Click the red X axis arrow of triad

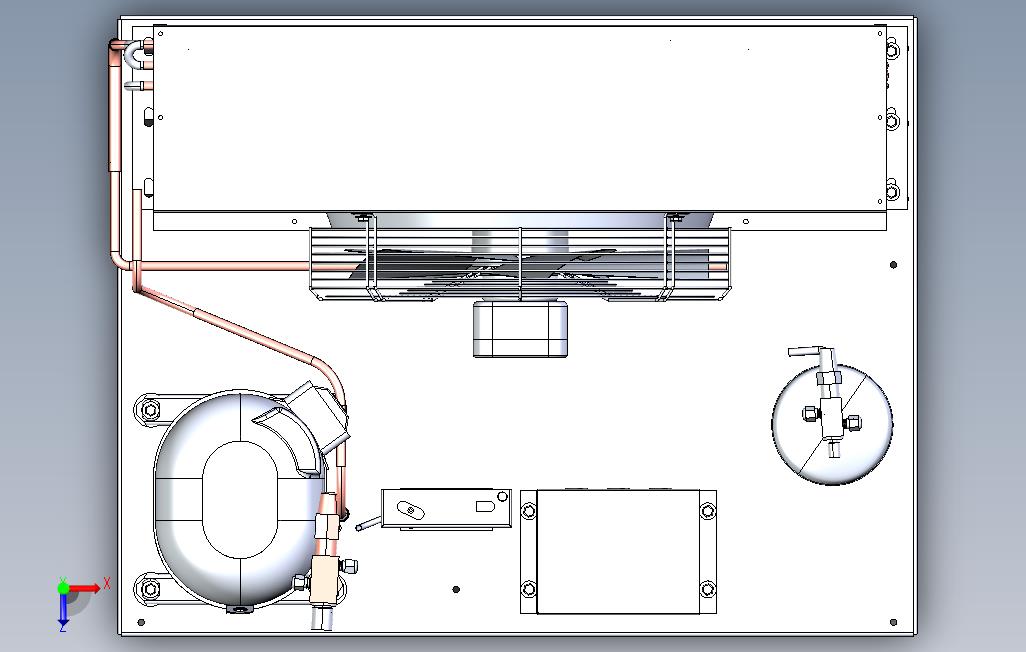tap(86, 589)
